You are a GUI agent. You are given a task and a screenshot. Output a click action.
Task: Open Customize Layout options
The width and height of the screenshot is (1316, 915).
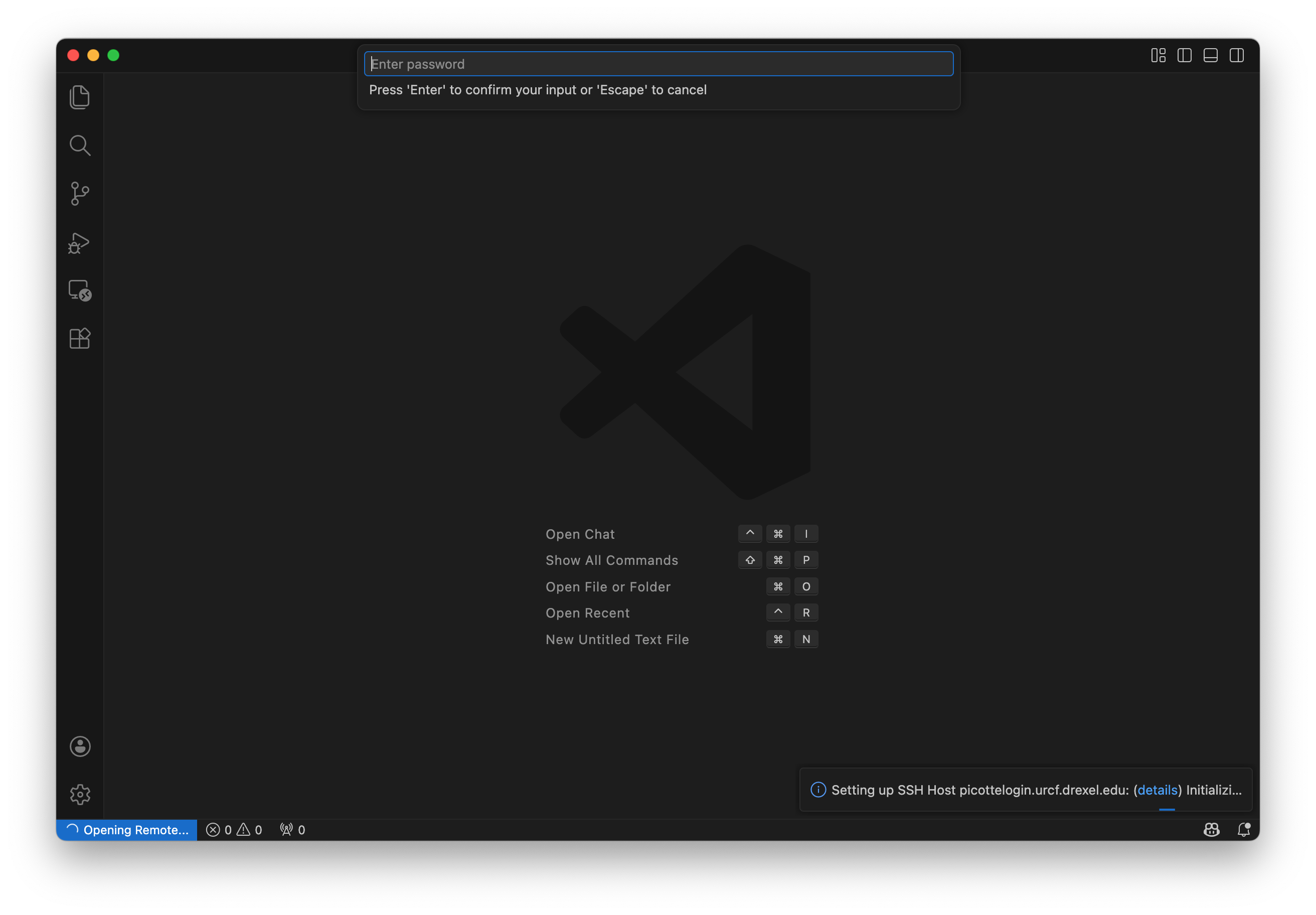point(1159,56)
